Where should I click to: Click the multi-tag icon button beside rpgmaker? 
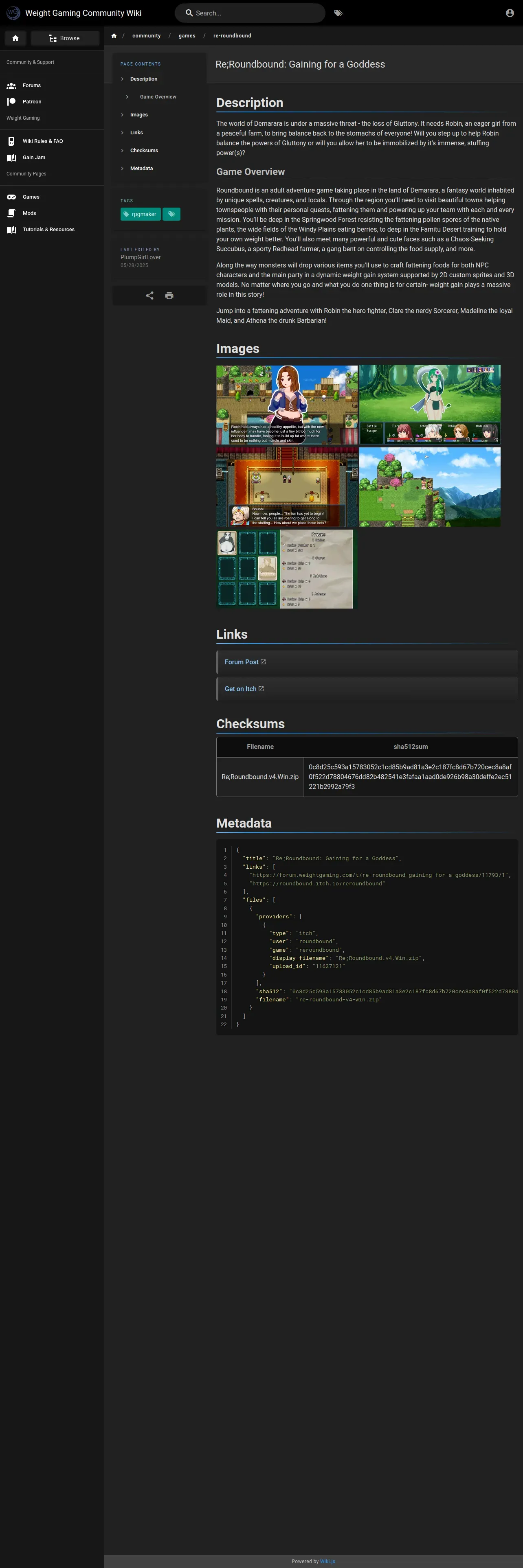[x=172, y=214]
